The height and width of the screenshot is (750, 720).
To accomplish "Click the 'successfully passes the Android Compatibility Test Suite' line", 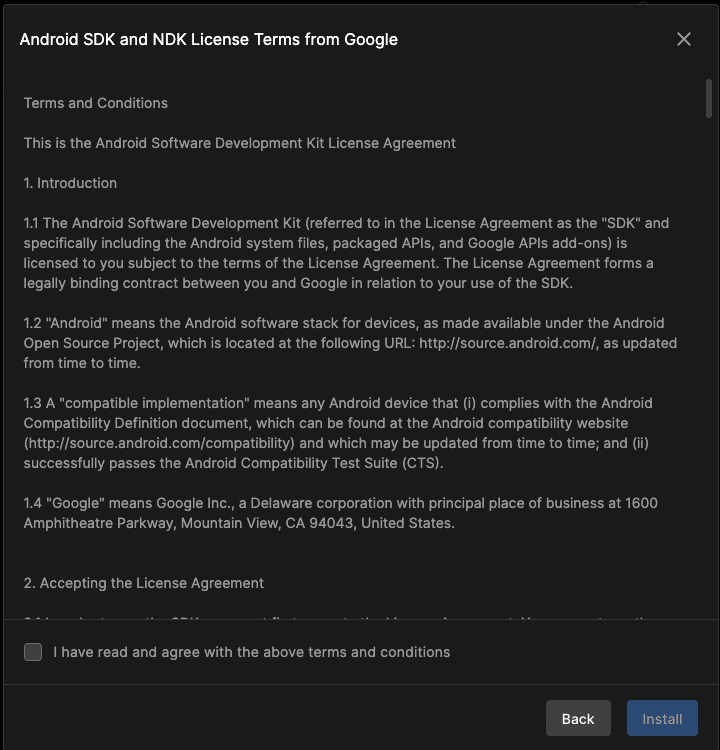I will pyautogui.click(x=233, y=463).
